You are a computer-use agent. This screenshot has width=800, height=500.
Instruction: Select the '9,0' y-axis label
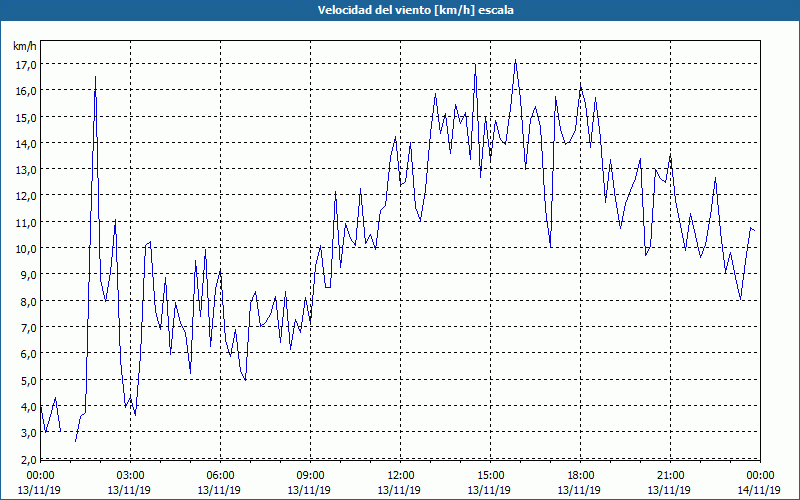pyautogui.click(x=28, y=276)
